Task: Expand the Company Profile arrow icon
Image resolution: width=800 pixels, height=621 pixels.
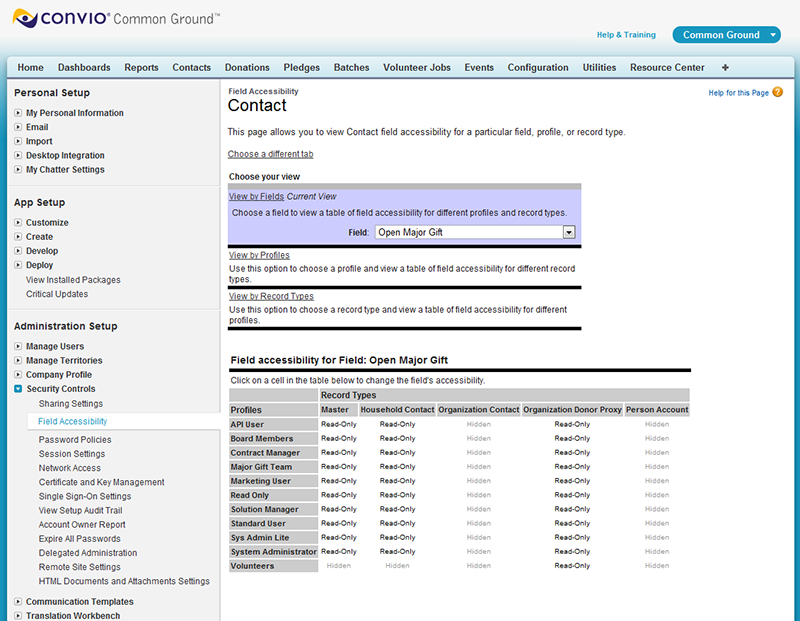Action: 18,375
